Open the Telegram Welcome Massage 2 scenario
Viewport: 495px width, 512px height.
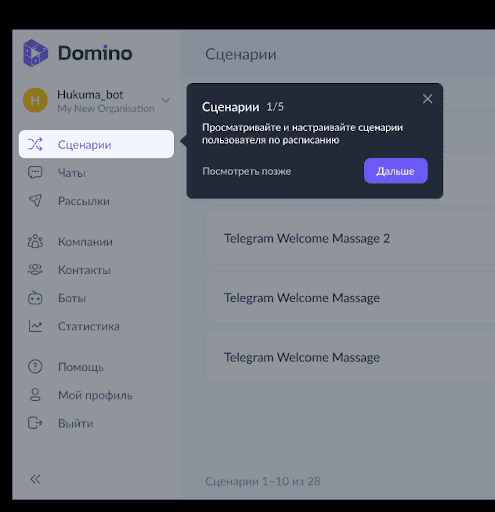tap(350, 238)
